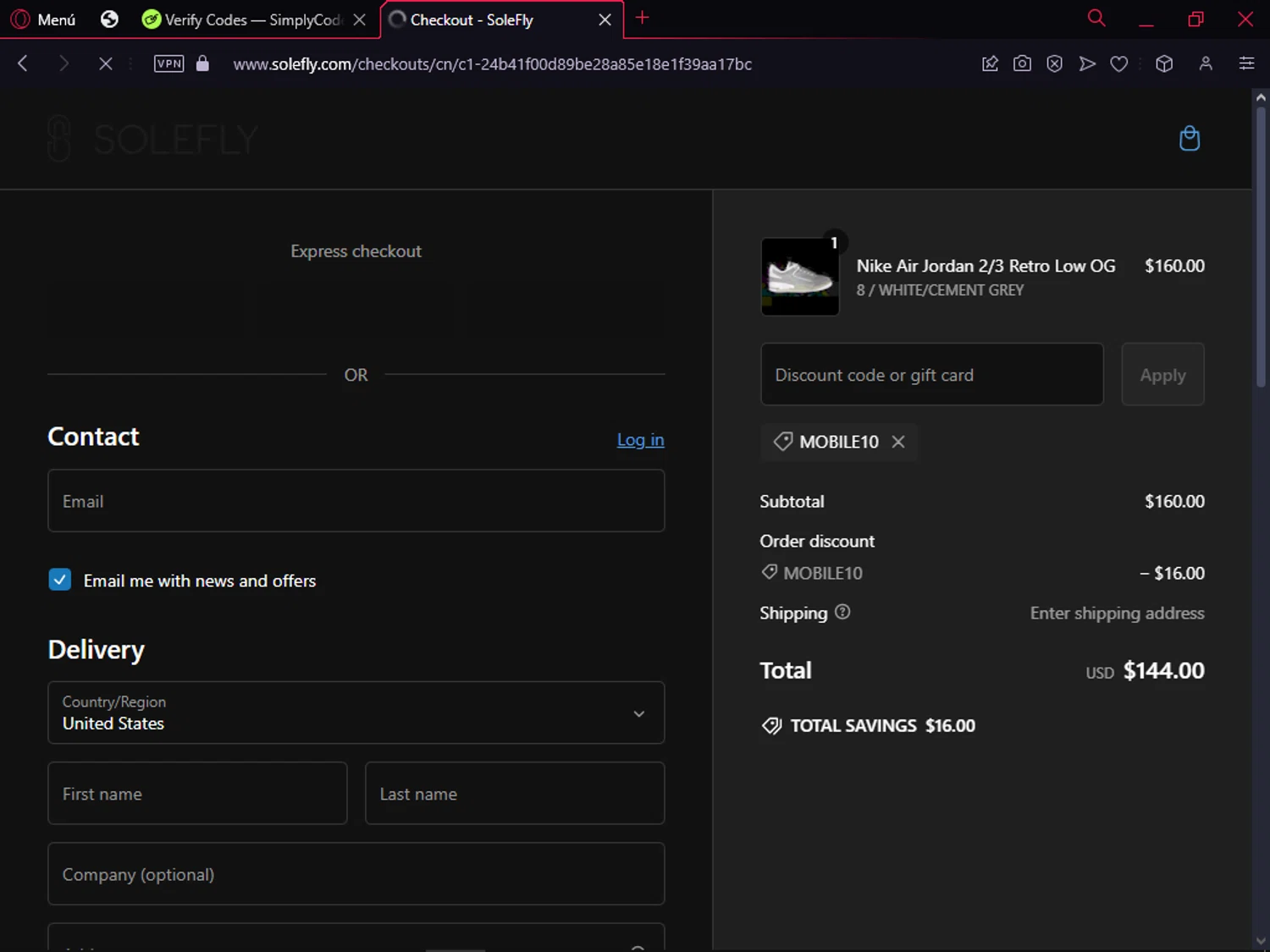This screenshot has height=952, width=1270.
Task: Click the globe workspace icon in tab bar
Action: click(x=109, y=19)
